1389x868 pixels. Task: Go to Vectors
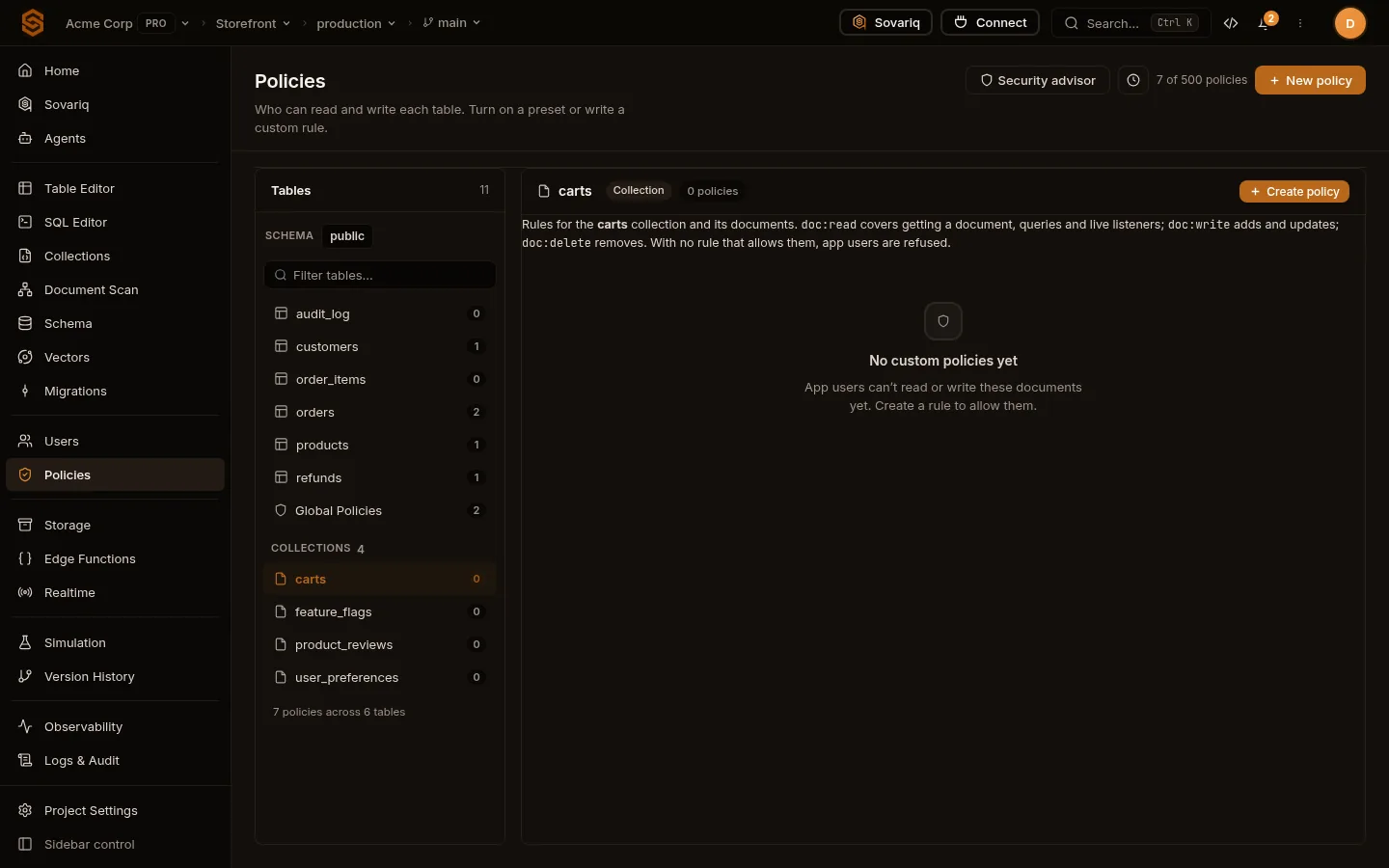point(115,357)
